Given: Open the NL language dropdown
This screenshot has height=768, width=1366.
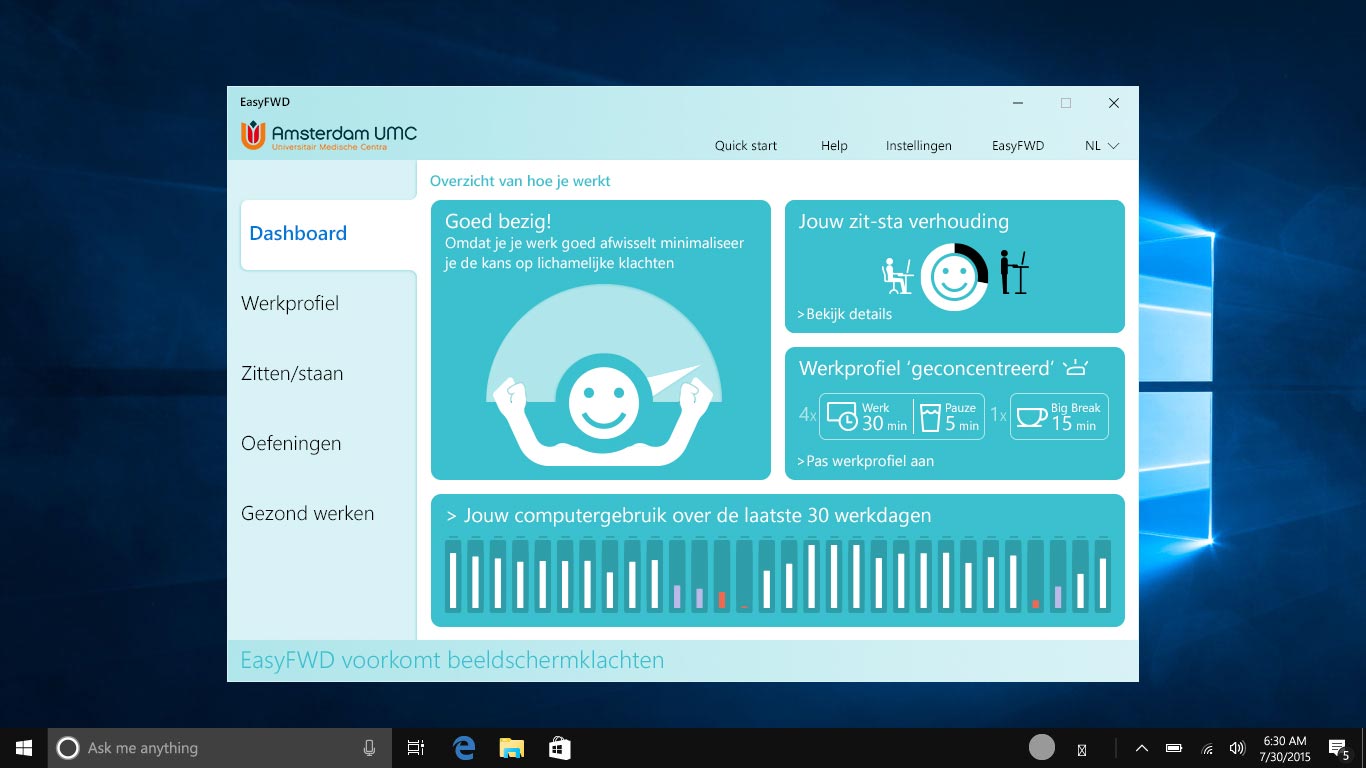Looking at the screenshot, I should tap(1102, 146).
